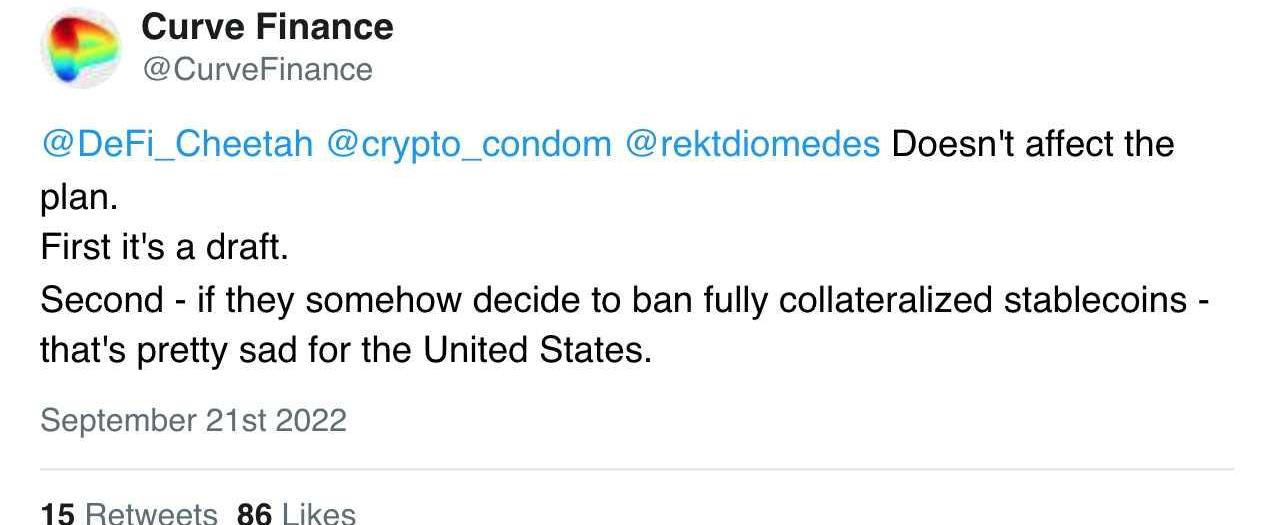Click the "First it's a draft." line
The height and width of the screenshot is (525, 1269).
pos(165,247)
